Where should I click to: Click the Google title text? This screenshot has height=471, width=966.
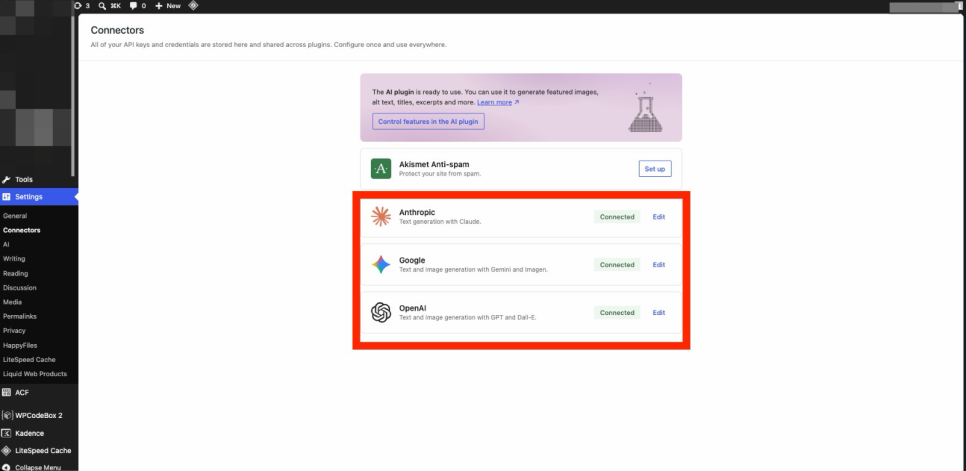412,260
